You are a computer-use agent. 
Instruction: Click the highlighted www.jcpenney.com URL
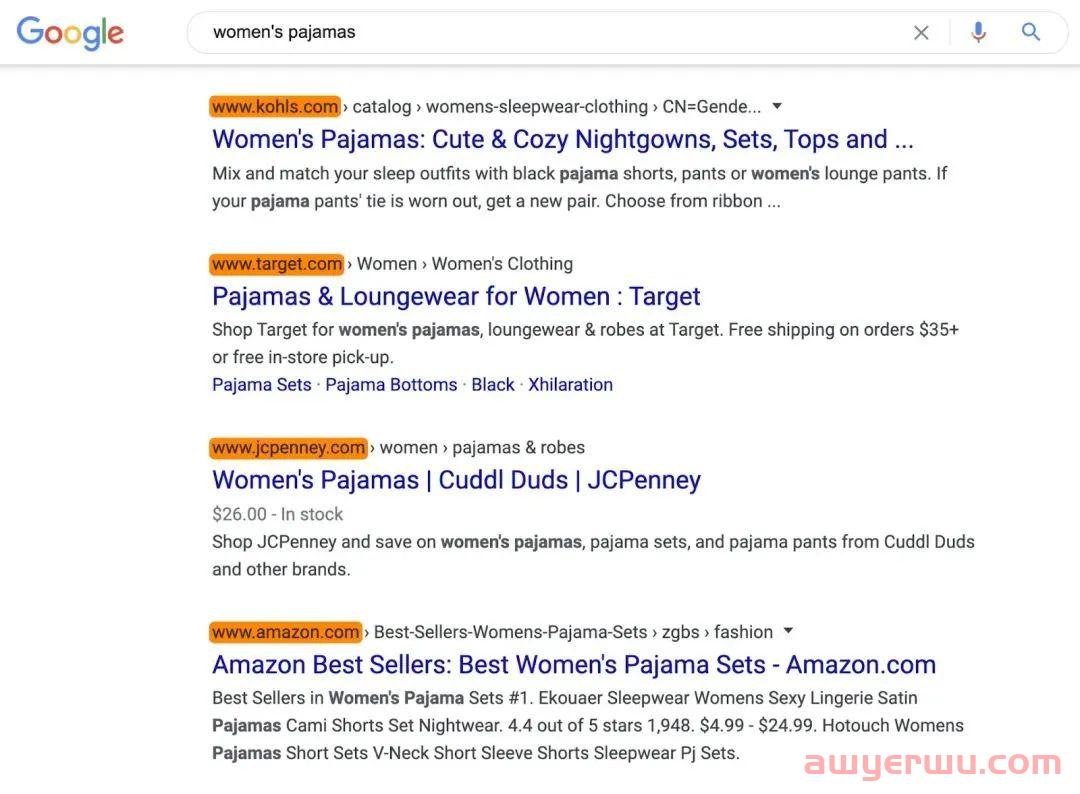[288, 448]
